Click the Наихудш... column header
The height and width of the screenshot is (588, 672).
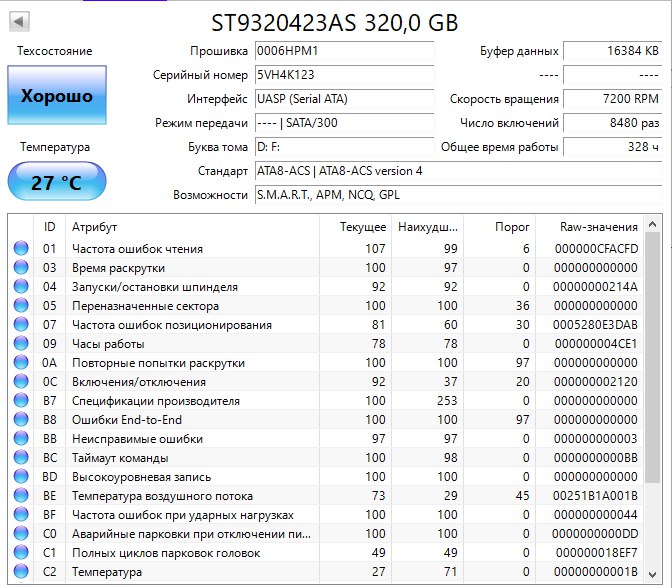[x=427, y=227]
